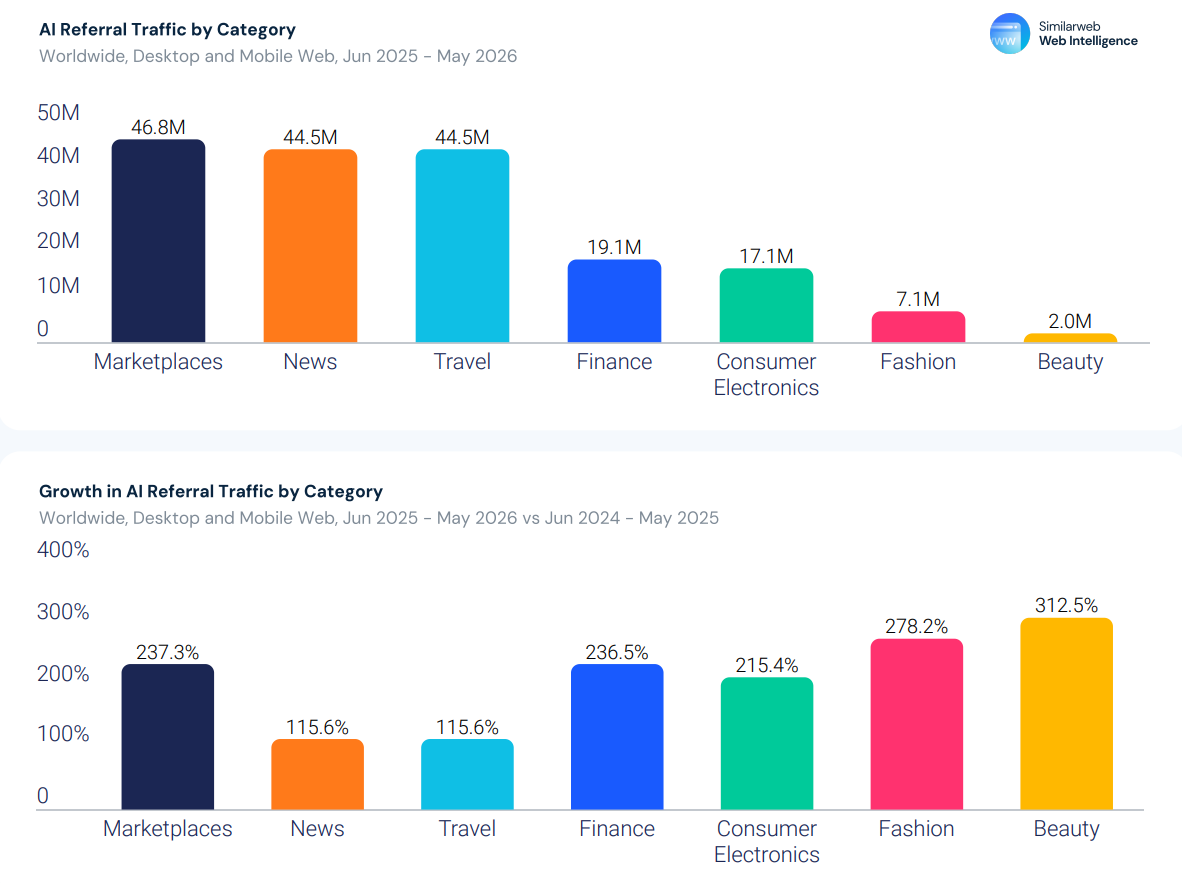
Task: Click the Similarweb globe logo icon
Action: pyautogui.click(x=1009, y=34)
